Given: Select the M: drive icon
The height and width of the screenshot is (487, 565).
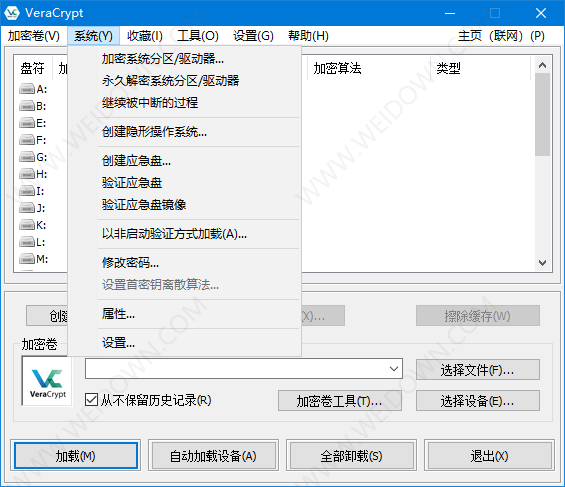Looking at the screenshot, I should (x=27, y=259).
